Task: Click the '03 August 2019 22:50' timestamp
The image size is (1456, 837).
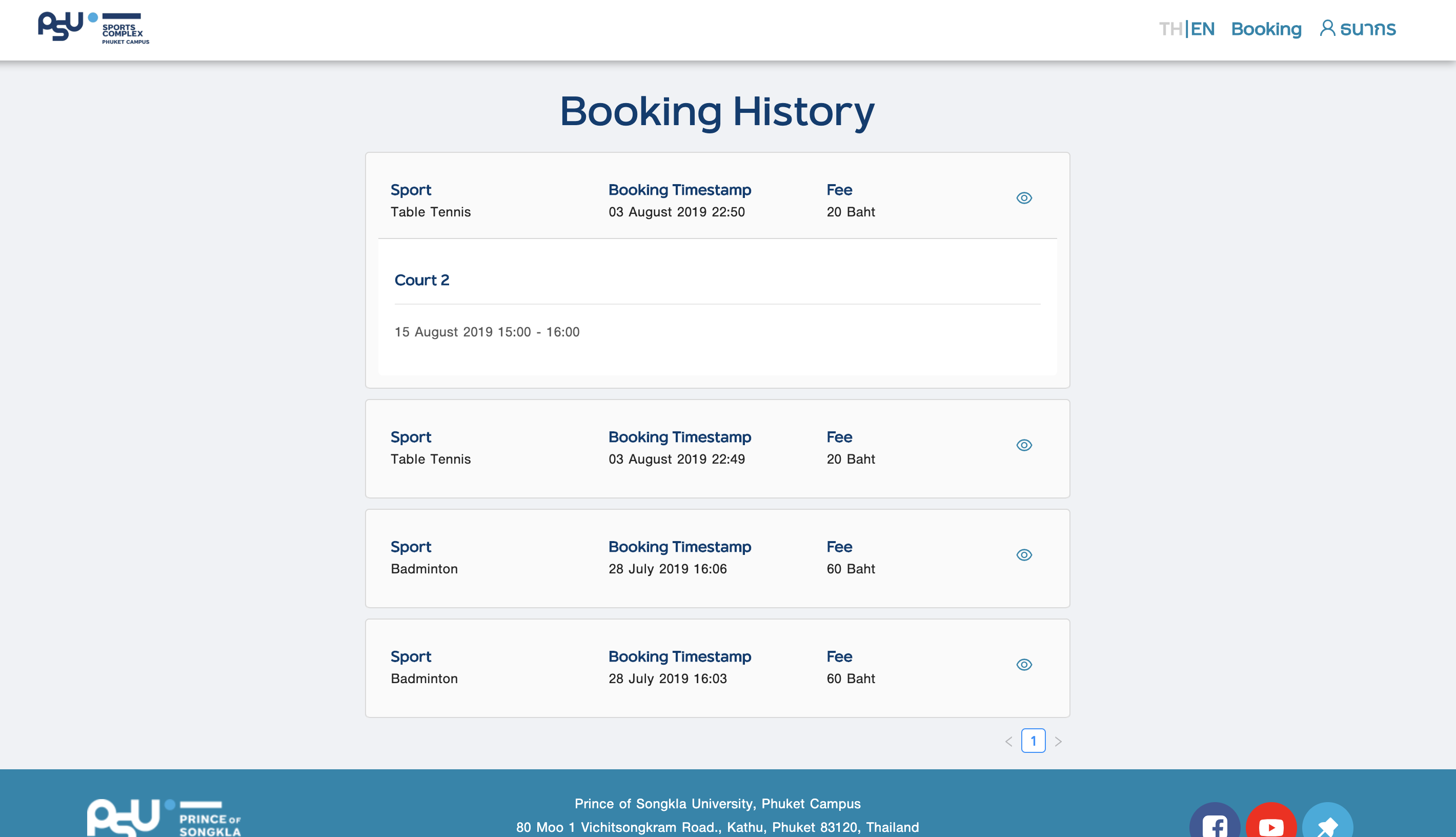Action: pyautogui.click(x=676, y=211)
